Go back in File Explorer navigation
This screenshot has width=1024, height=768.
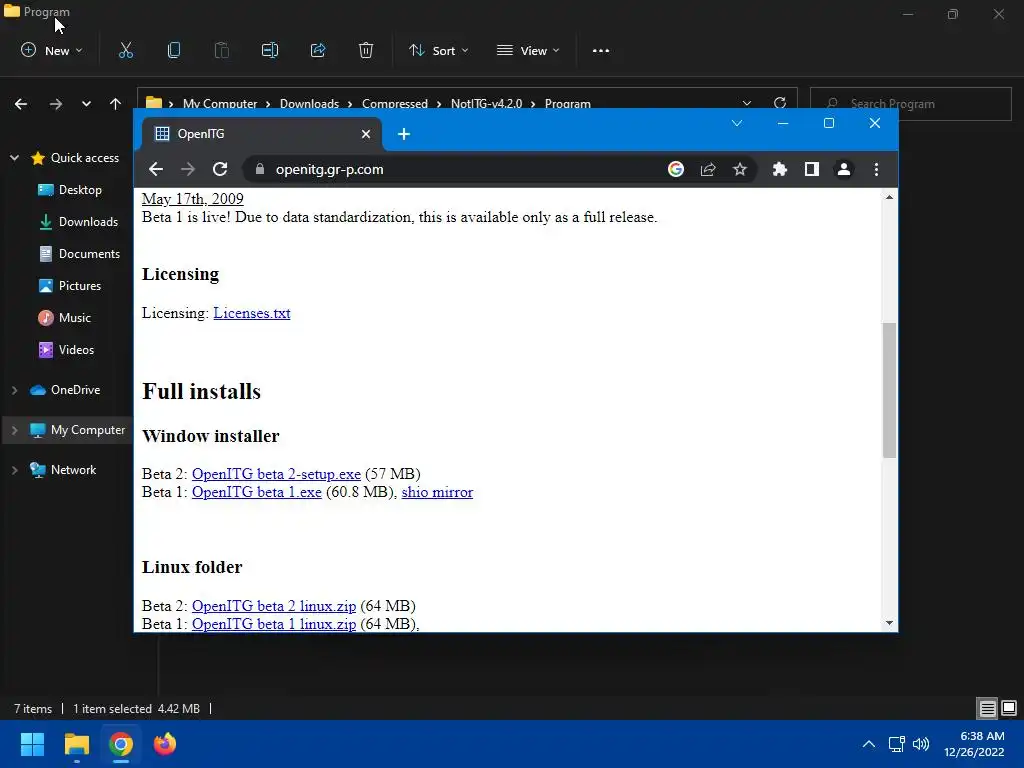tap(21, 104)
